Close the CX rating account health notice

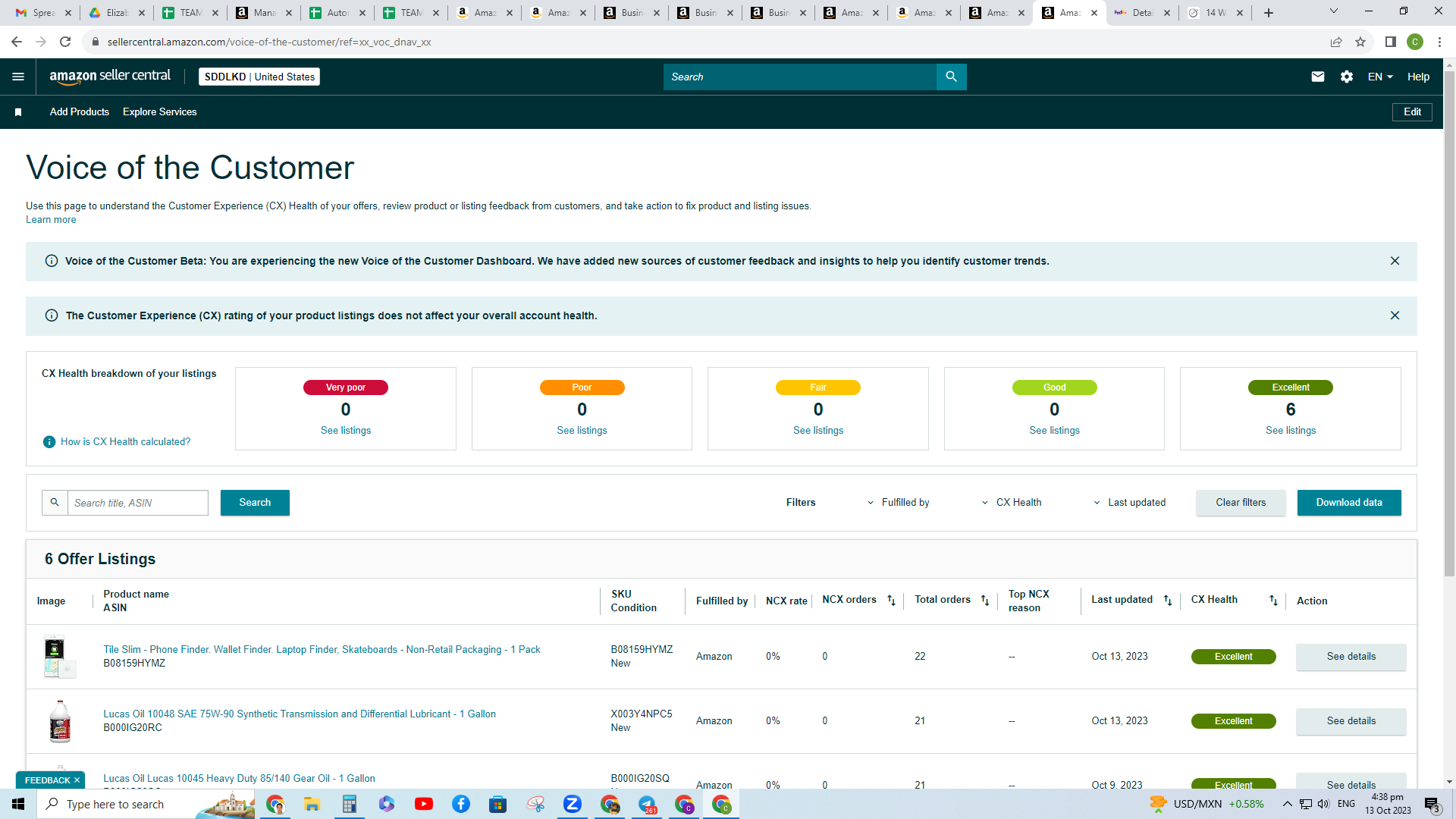pyautogui.click(x=1395, y=315)
